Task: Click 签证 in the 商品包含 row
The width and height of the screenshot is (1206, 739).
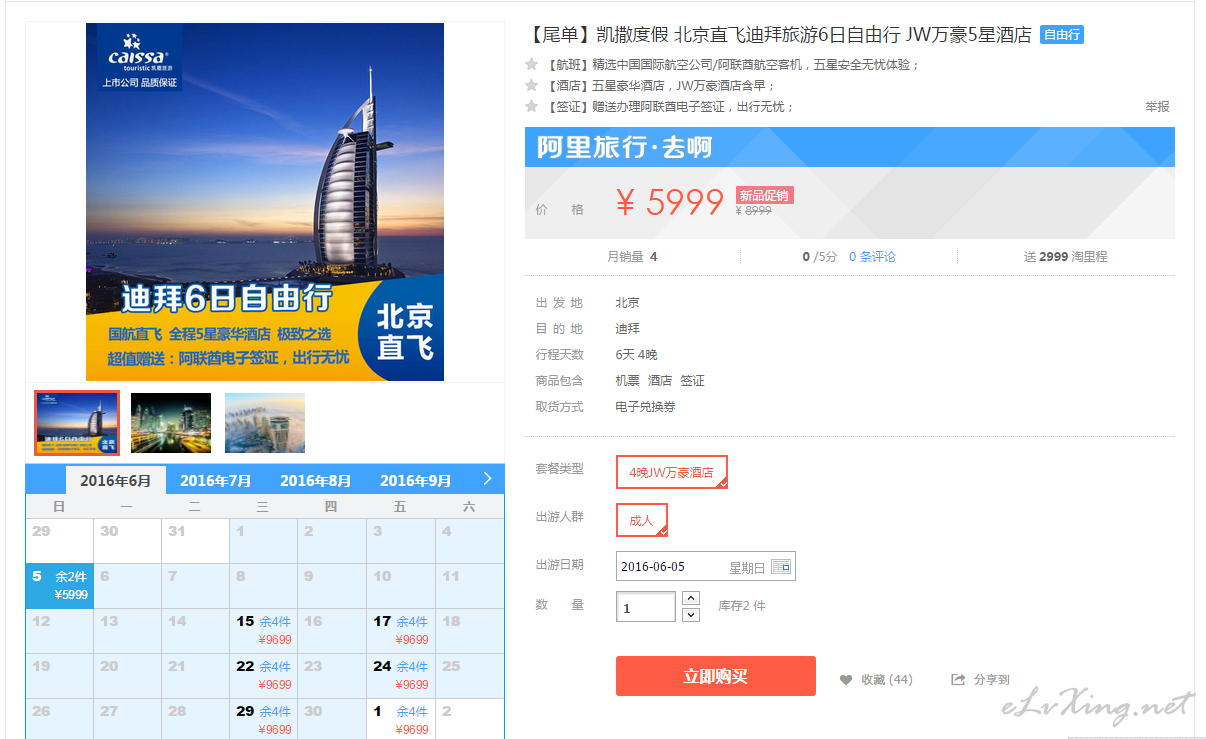Action: point(693,381)
